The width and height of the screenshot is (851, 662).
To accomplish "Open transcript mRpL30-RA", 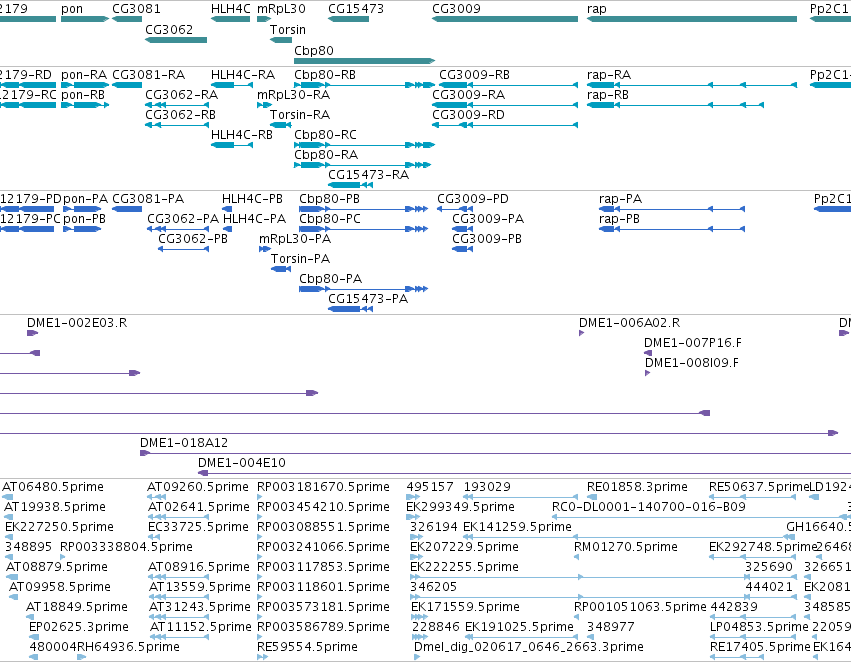I will [x=293, y=95].
